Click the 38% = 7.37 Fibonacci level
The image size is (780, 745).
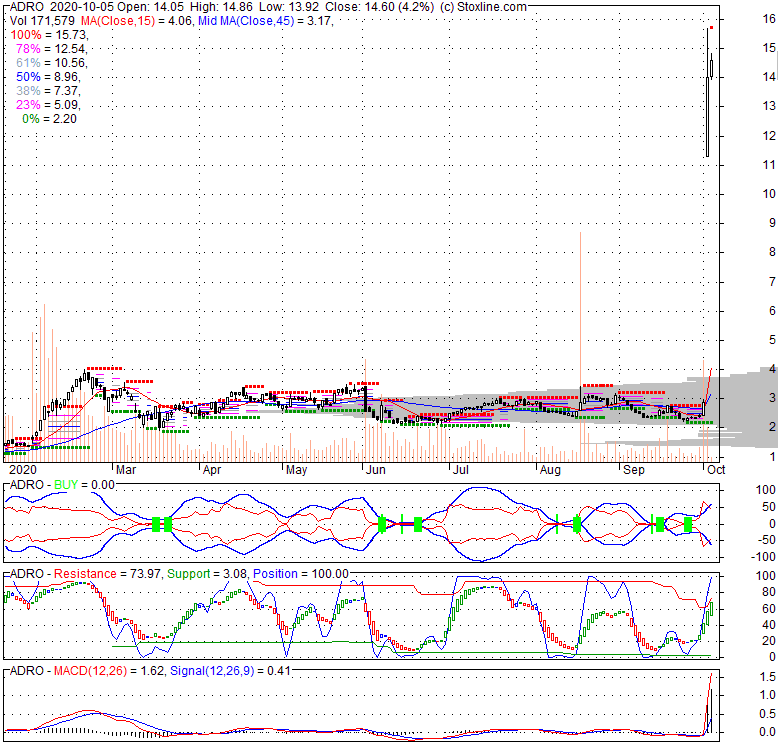coord(48,91)
